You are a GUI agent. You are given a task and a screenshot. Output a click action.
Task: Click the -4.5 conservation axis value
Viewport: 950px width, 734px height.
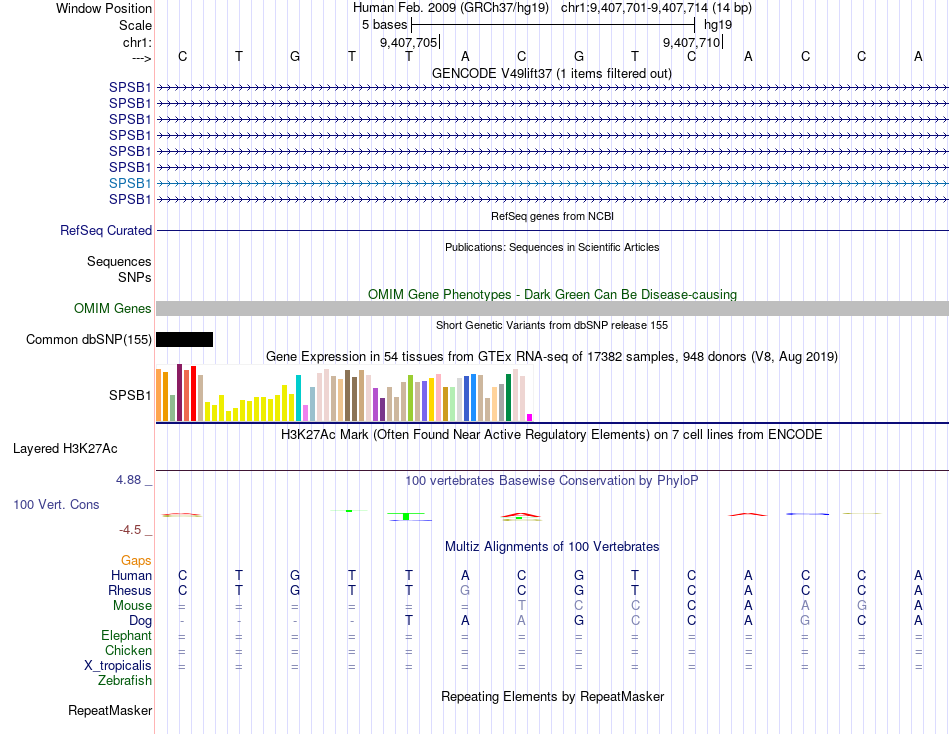130,530
